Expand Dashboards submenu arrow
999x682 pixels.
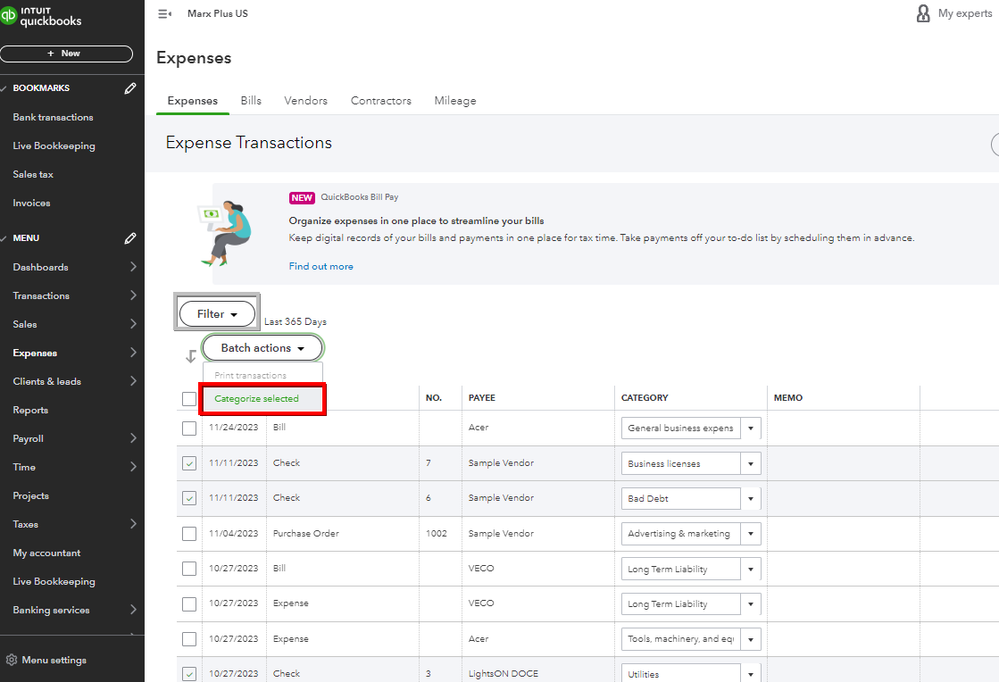(134, 267)
